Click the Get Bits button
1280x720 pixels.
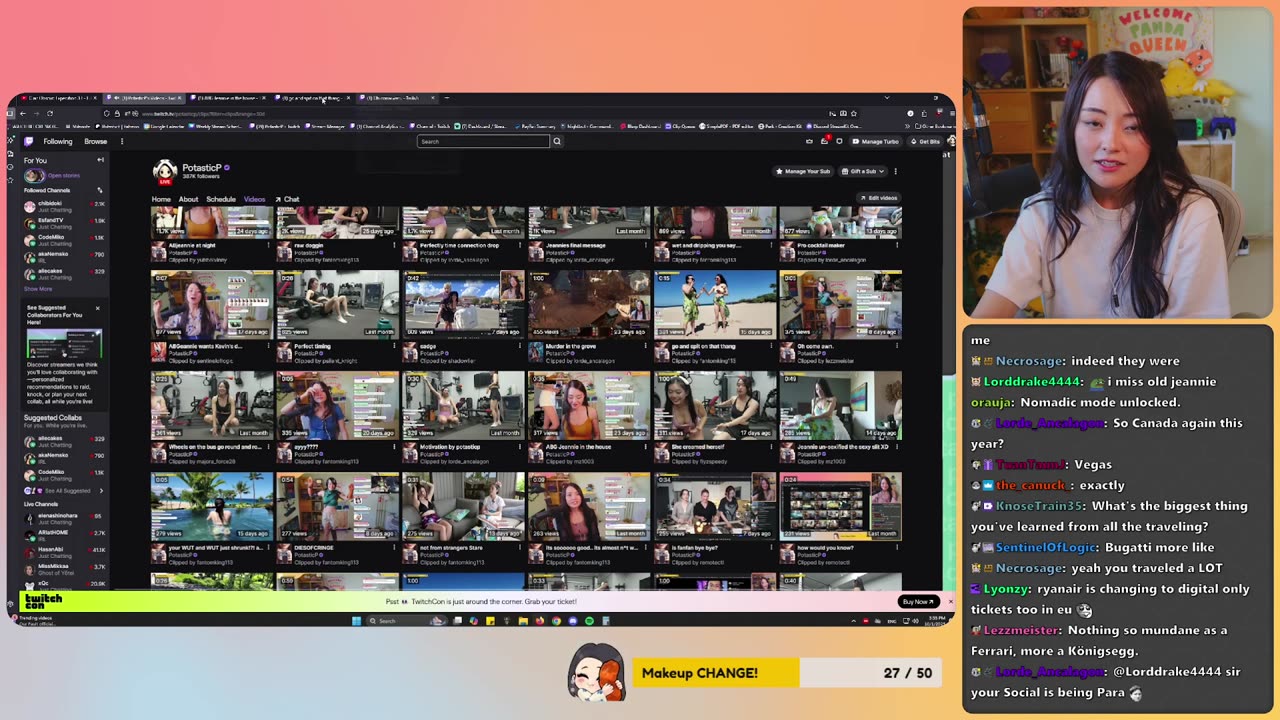(925, 141)
